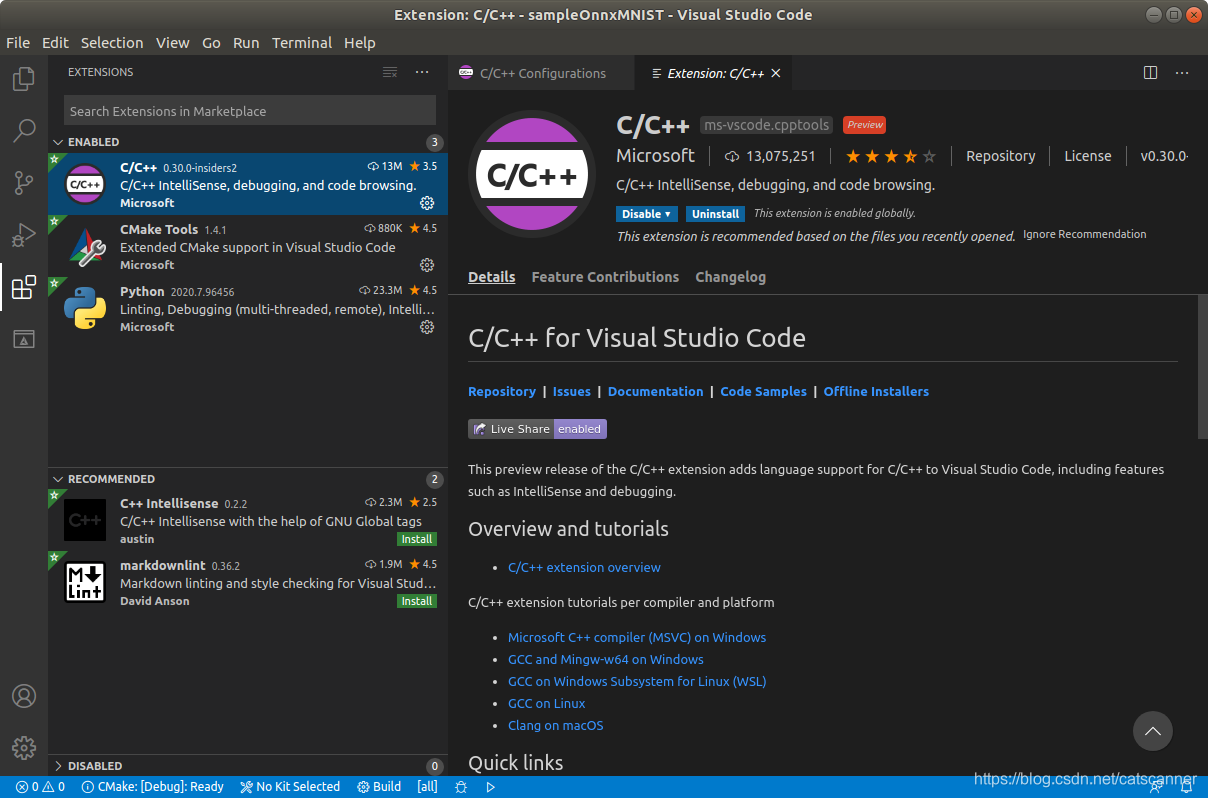Install the C++ Intellisense extension

click(417, 539)
